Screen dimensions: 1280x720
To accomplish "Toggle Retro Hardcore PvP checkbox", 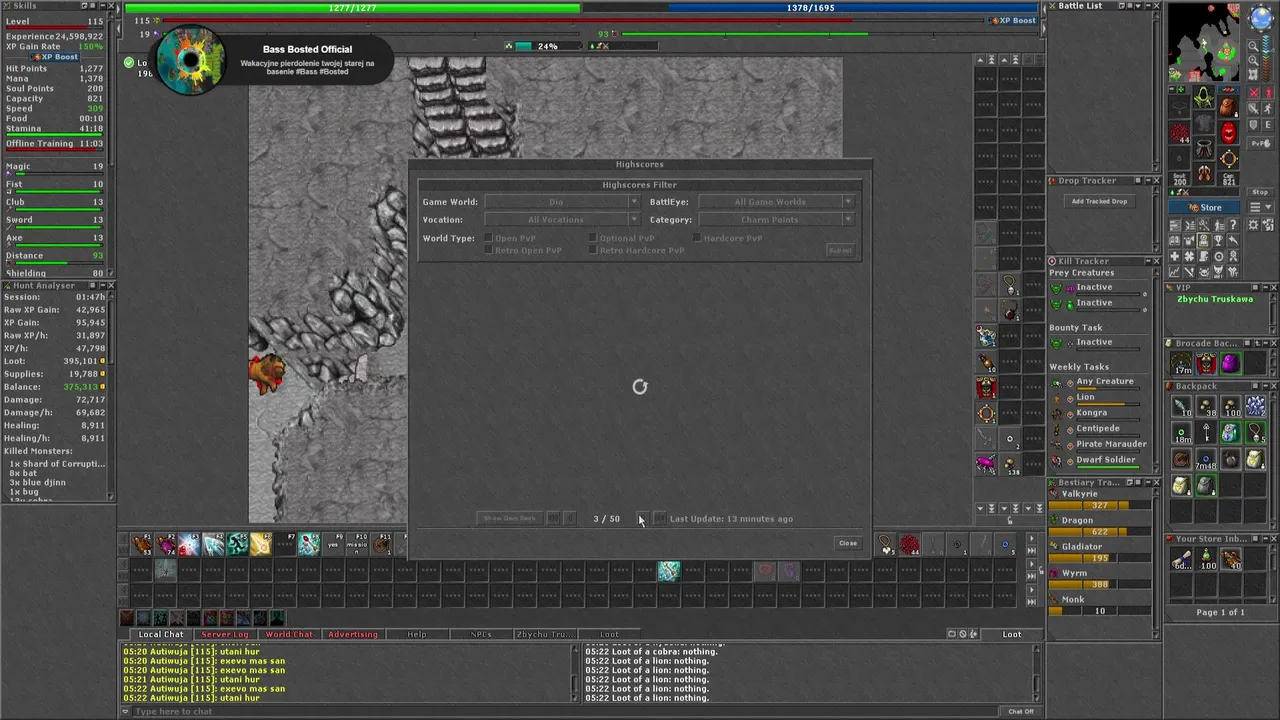I will pyautogui.click(x=593, y=250).
